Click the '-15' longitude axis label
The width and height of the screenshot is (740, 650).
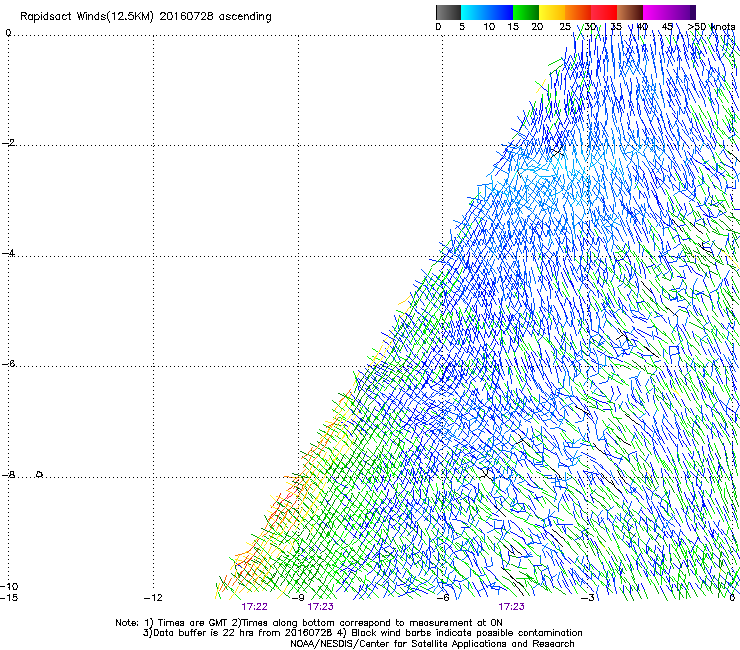(9, 598)
